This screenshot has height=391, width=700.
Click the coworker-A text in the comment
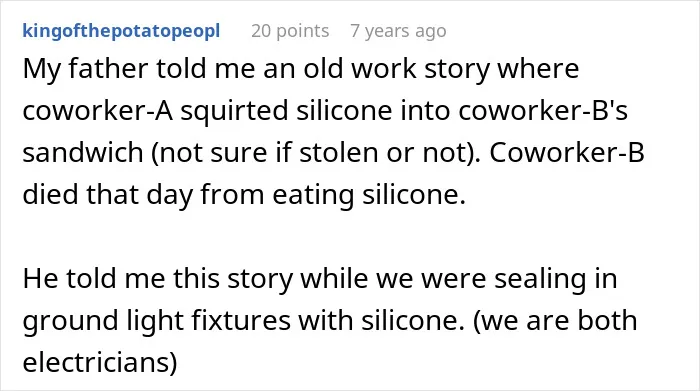(98, 111)
